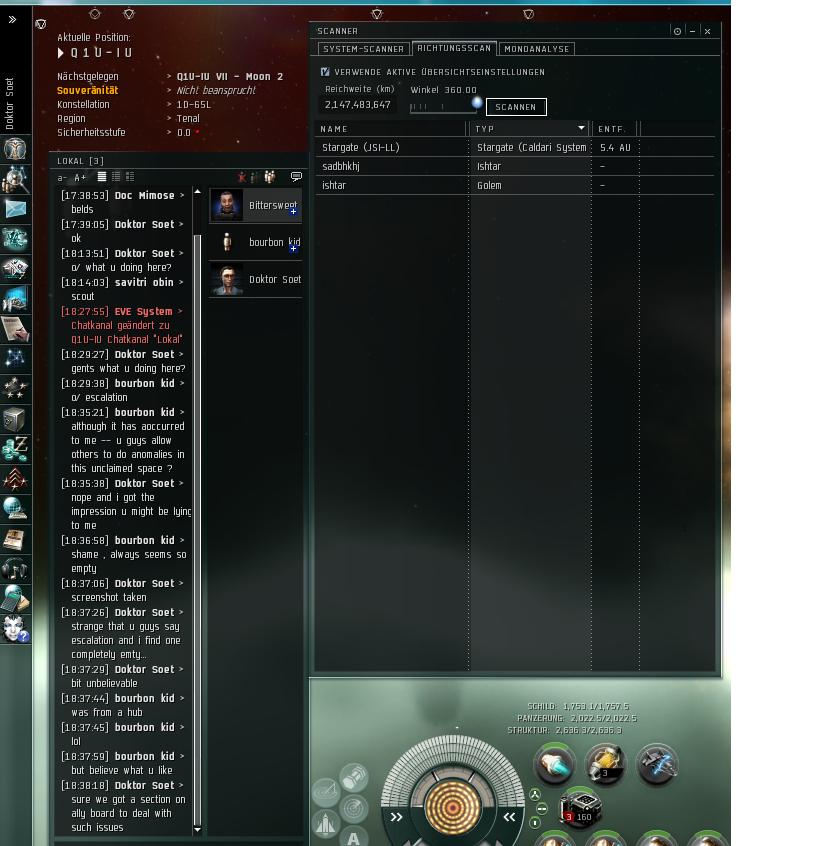Open the Corporation five-stars icon

[x=15, y=388]
